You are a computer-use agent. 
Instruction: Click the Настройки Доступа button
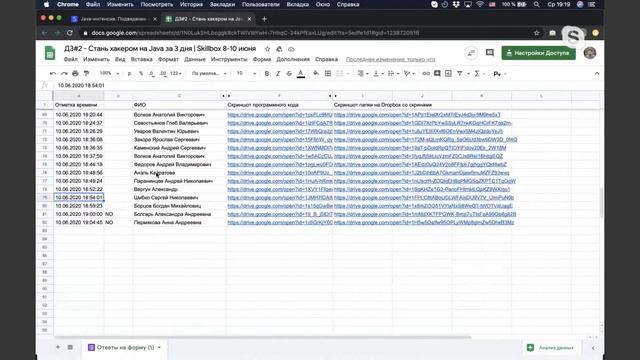coord(538,53)
